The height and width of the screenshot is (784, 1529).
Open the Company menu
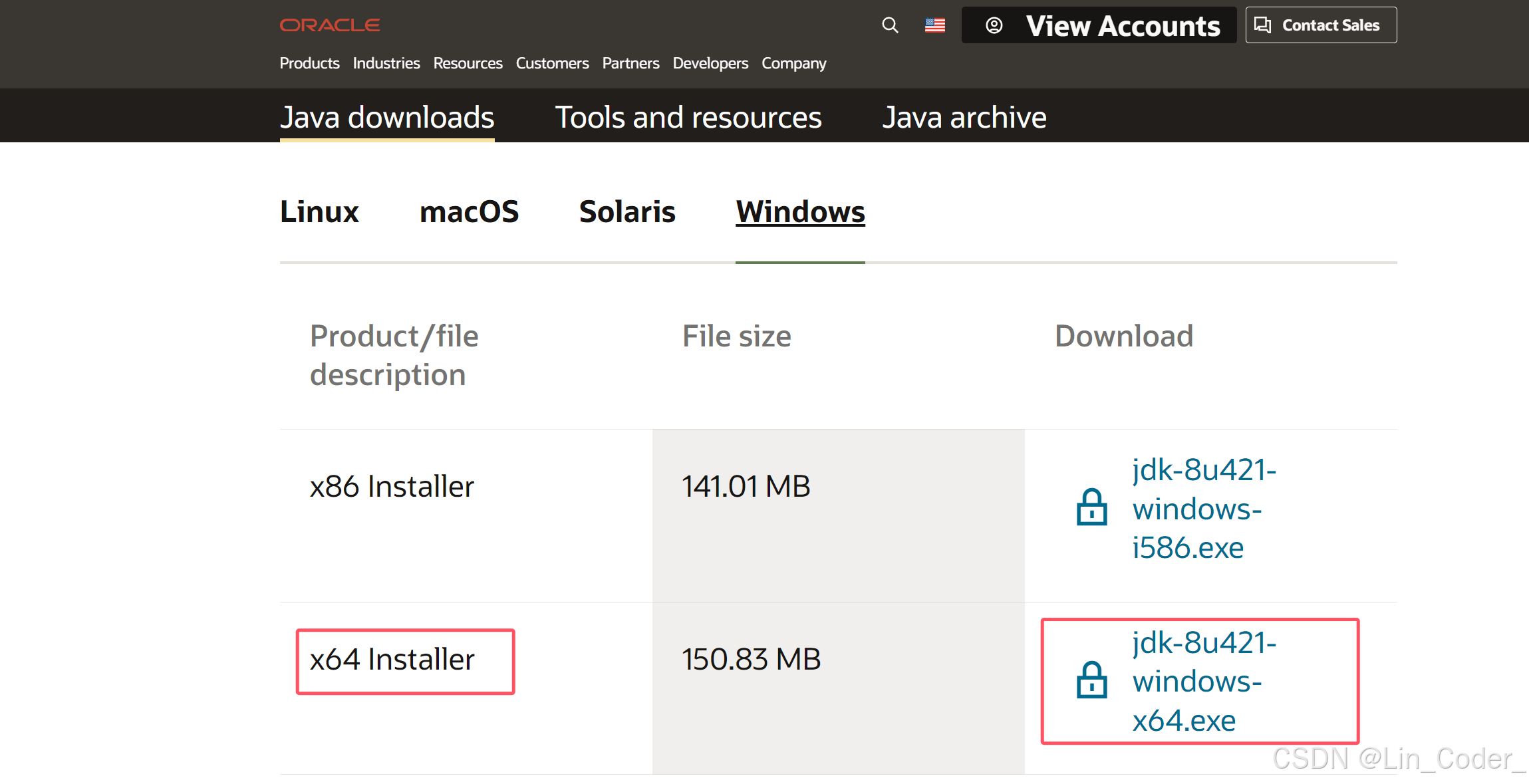[x=794, y=64]
